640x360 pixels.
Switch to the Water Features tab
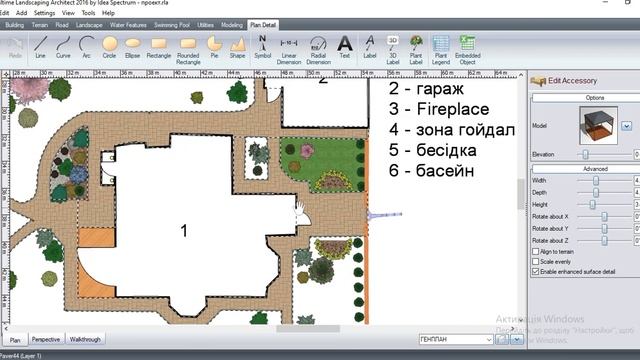coord(128,25)
